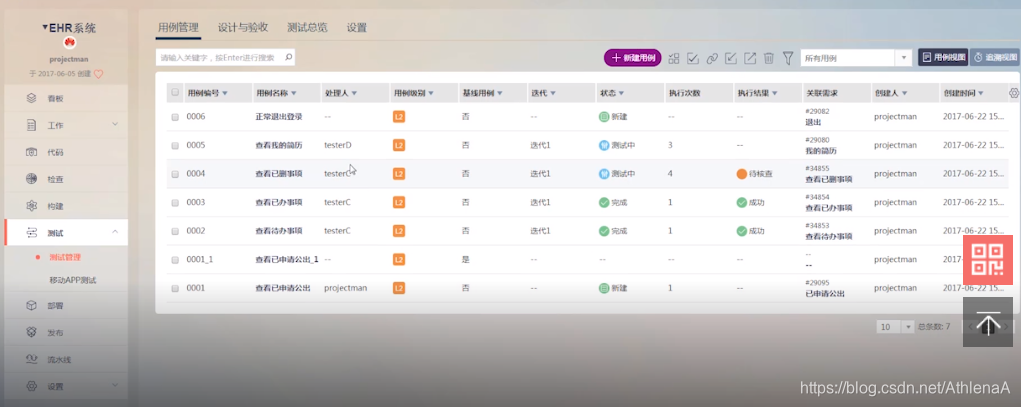The height and width of the screenshot is (407, 1021).
Task: Check the checkbox for case 0003
Action: tap(175, 203)
